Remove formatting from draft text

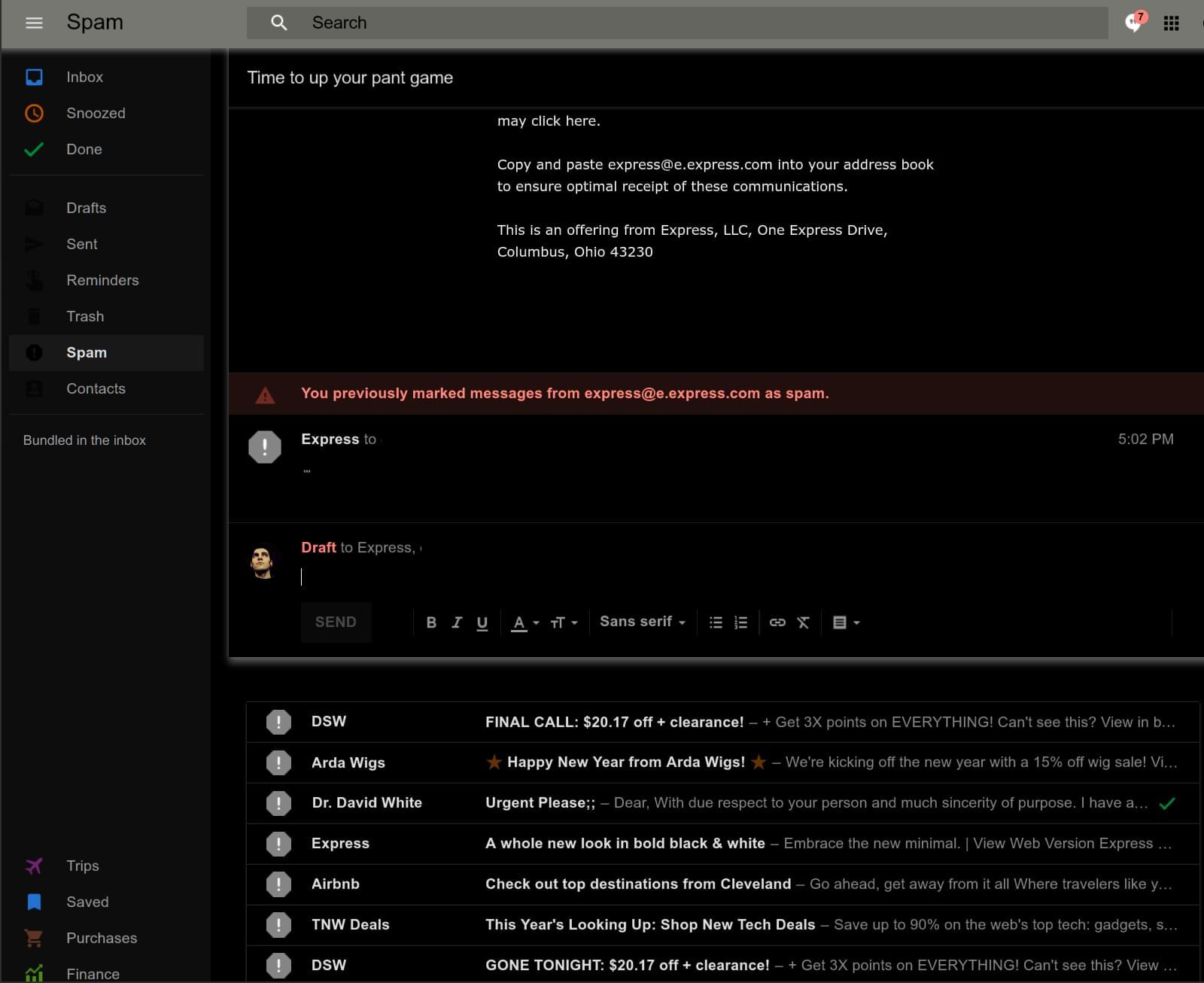pyautogui.click(x=803, y=622)
